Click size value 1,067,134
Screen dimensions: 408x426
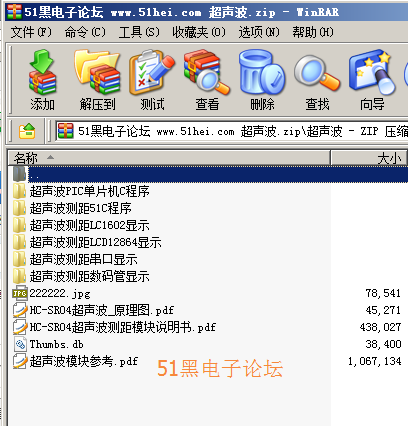[374, 361]
